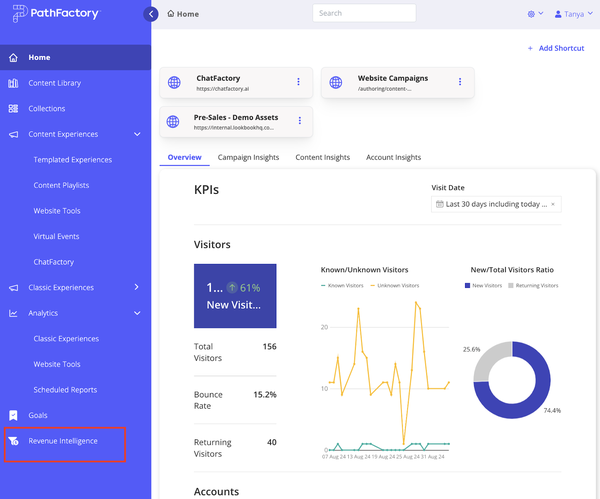Click the gray Returning Visitors donut segment
The height and width of the screenshot is (499, 600).
click(489, 359)
